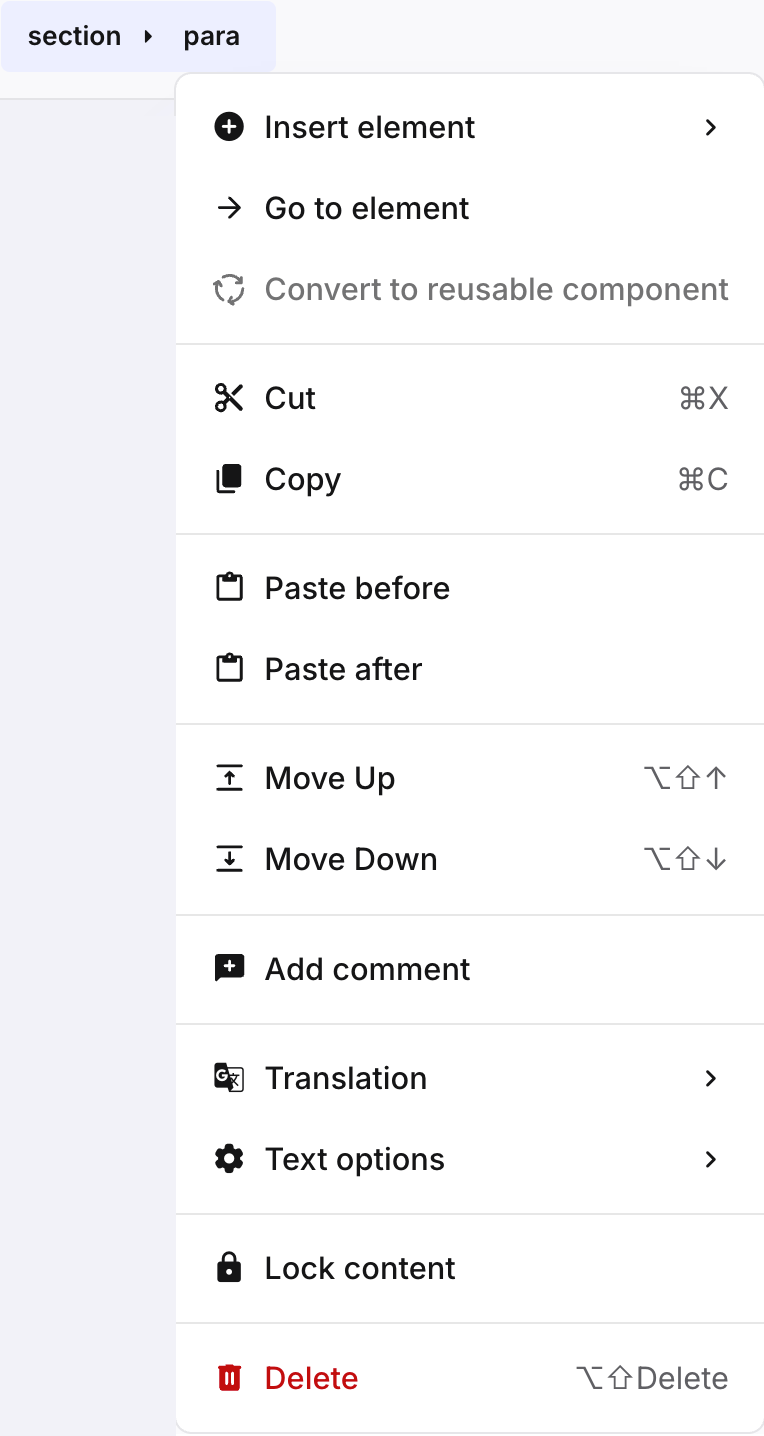Select the Insert element plus icon

click(229, 127)
